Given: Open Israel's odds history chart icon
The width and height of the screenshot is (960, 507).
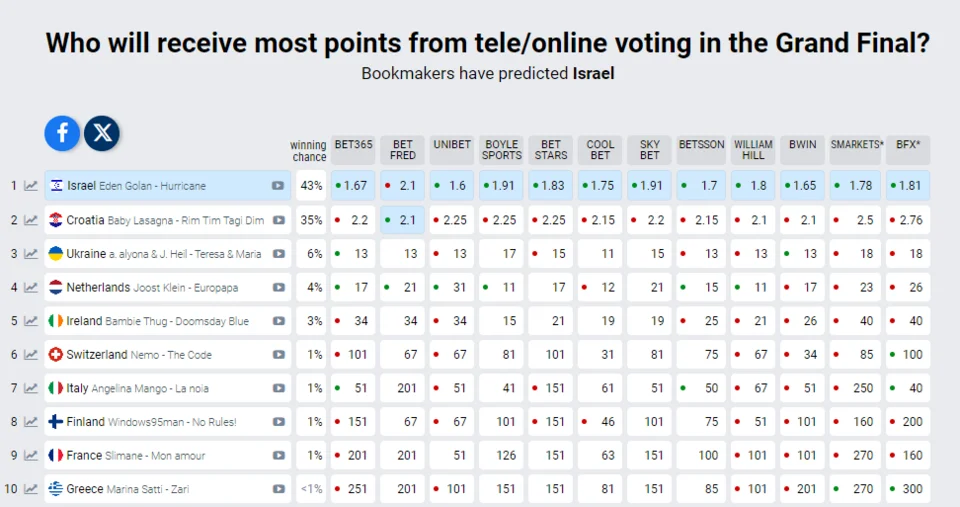Looking at the screenshot, I should coord(31,186).
